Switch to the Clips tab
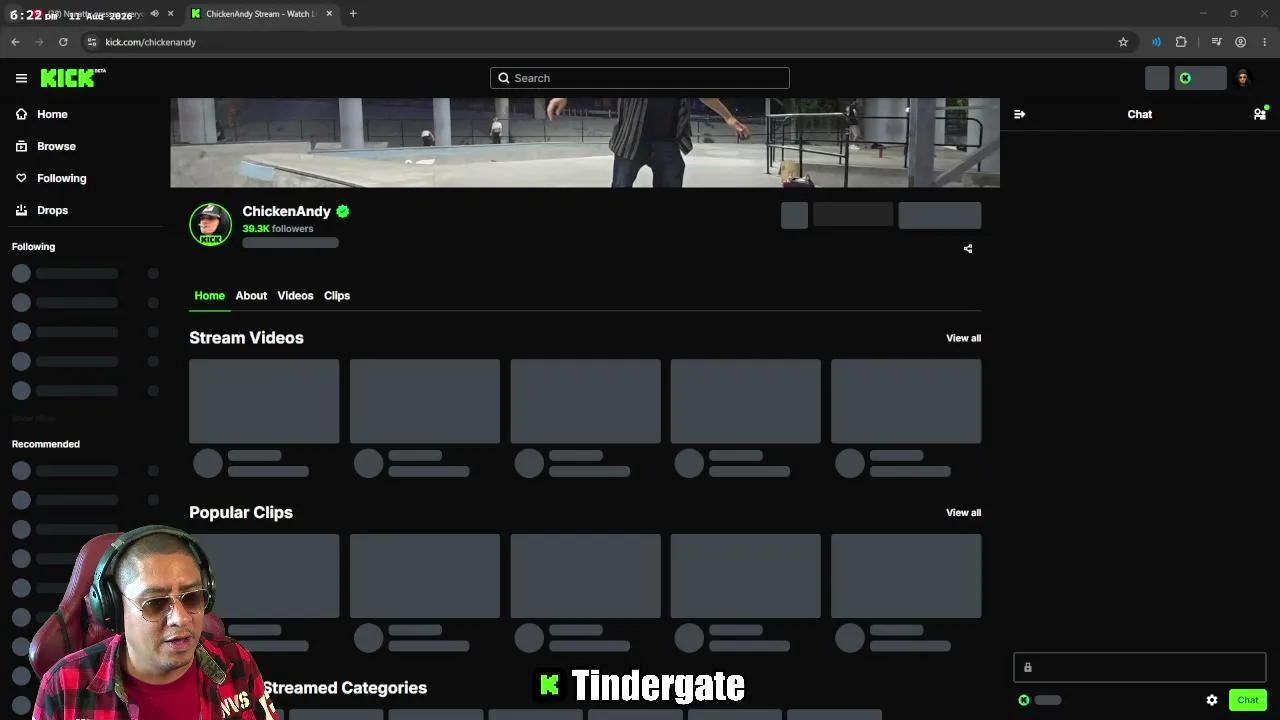Image resolution: width=1280 pixels, height=720 pixels. click(337, 296)
